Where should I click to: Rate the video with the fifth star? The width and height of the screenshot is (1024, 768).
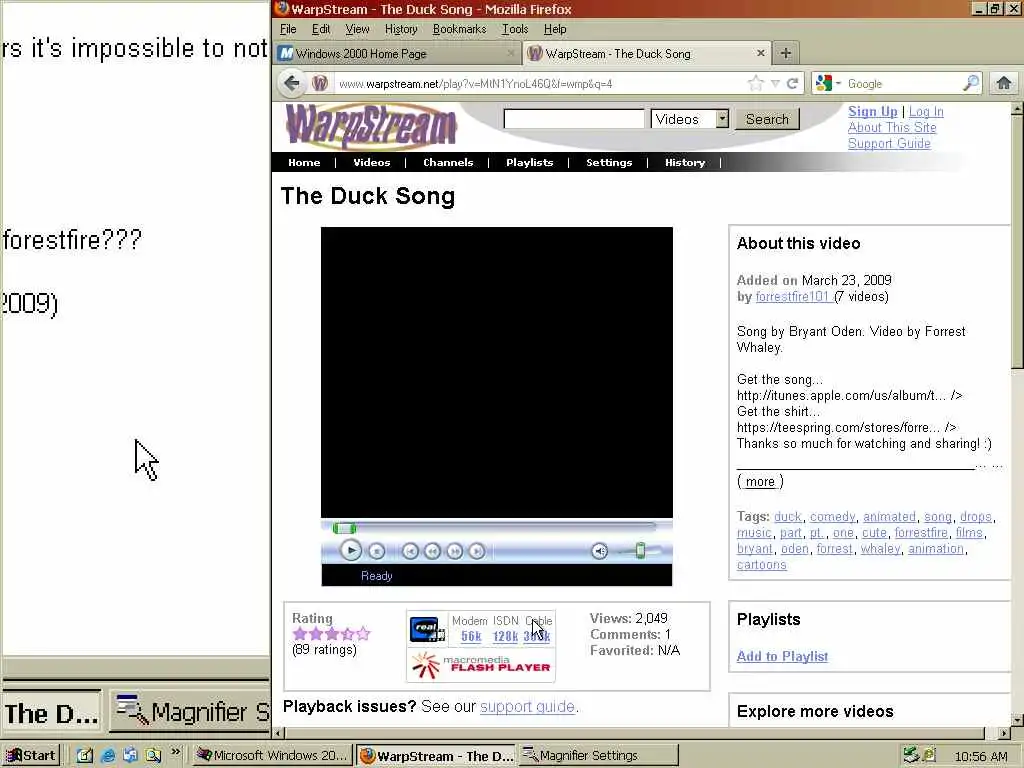pos(364,633)
